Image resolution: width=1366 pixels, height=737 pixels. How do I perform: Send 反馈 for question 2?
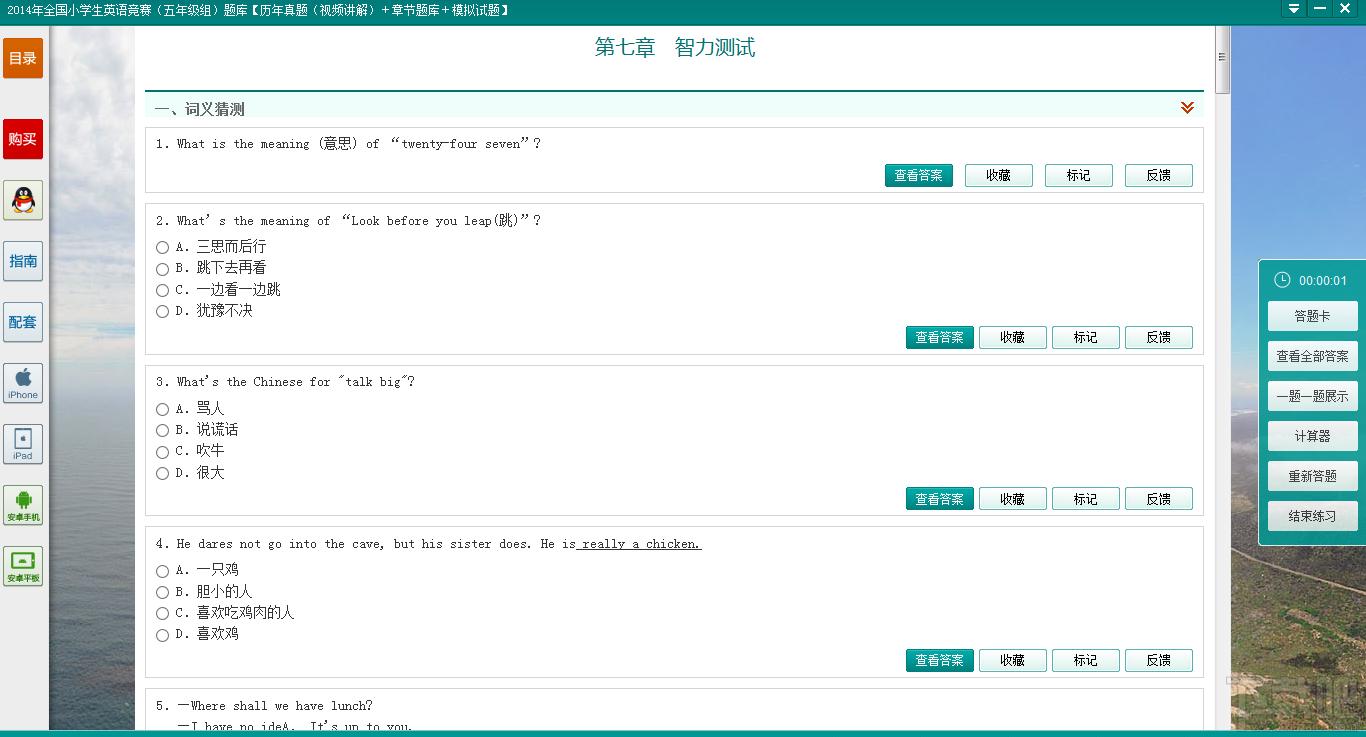(1159, 337)
